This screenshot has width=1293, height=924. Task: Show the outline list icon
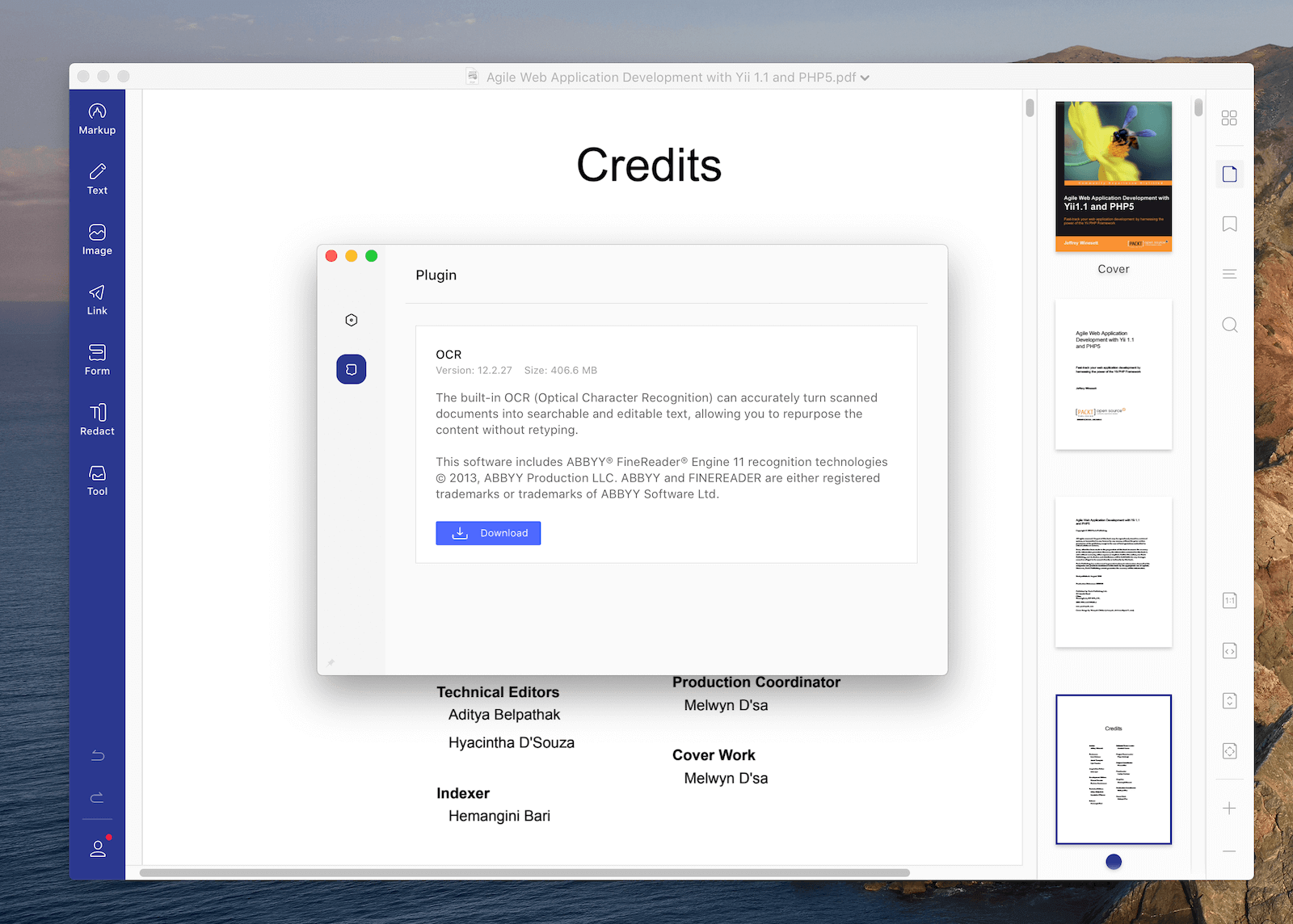[x=1229, y=274]
